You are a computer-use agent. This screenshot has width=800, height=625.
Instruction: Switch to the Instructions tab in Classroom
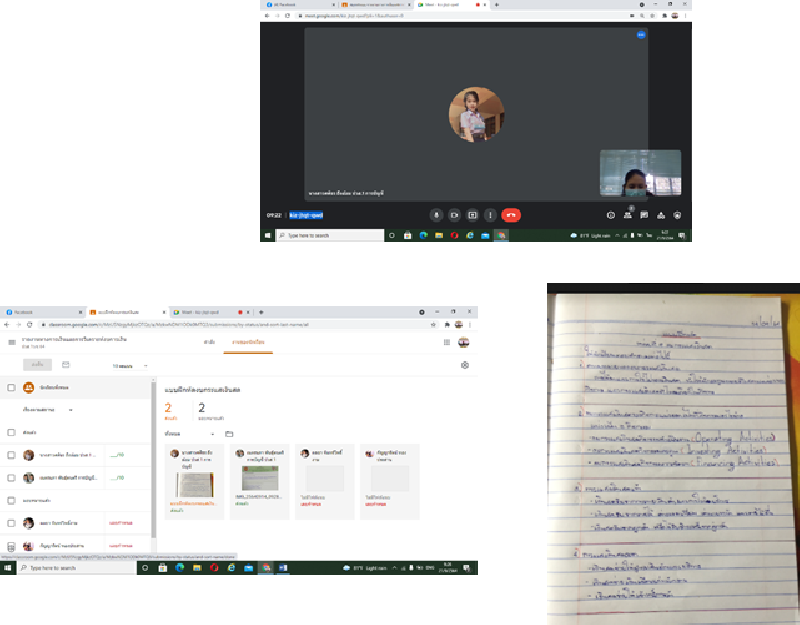click(x=210, y=342)
